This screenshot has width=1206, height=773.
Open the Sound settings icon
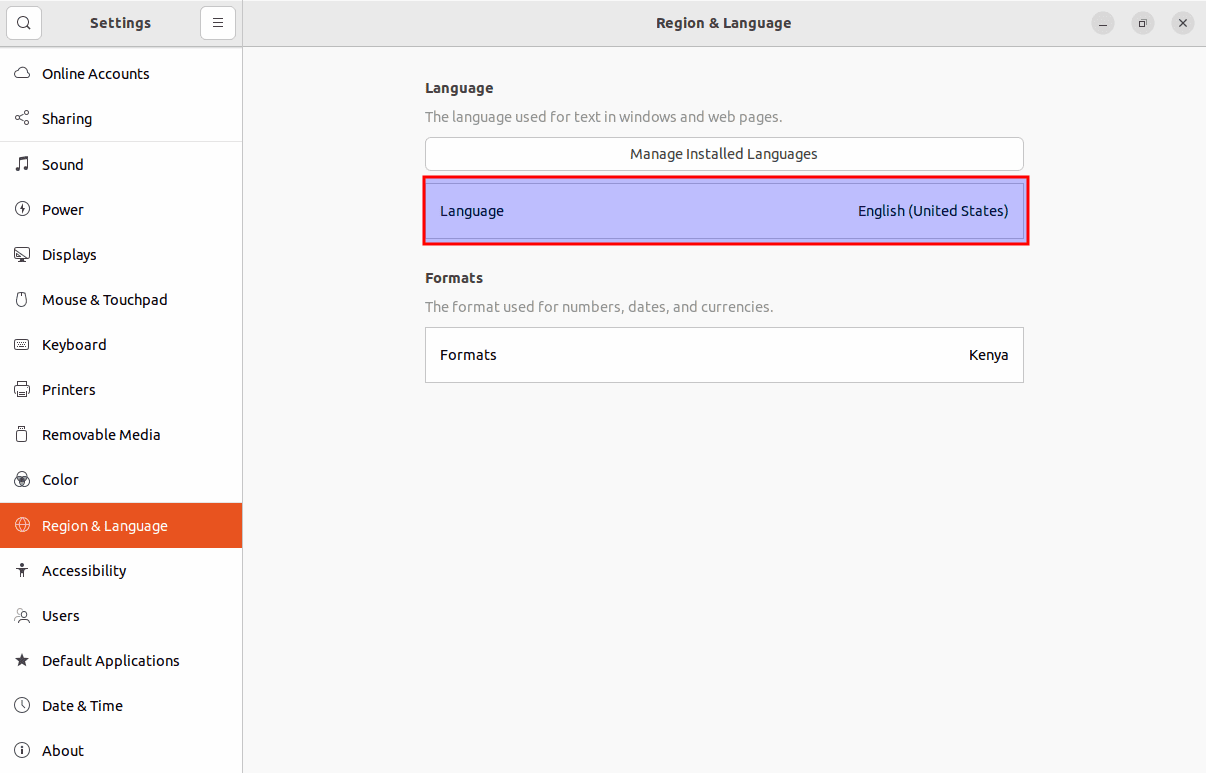(x=21, y=164)
